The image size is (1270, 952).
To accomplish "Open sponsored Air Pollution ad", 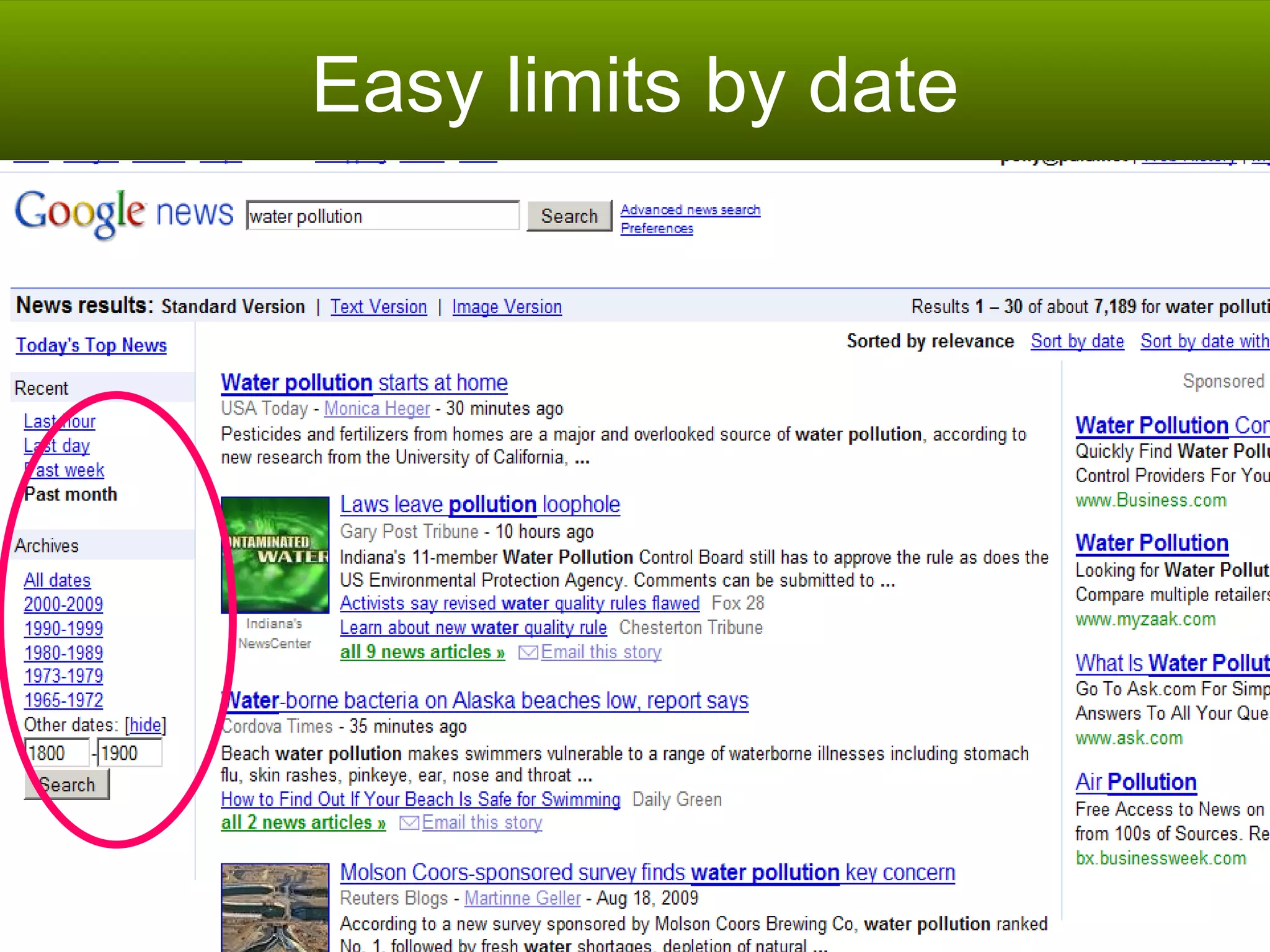I will [x=1135, y=782].
